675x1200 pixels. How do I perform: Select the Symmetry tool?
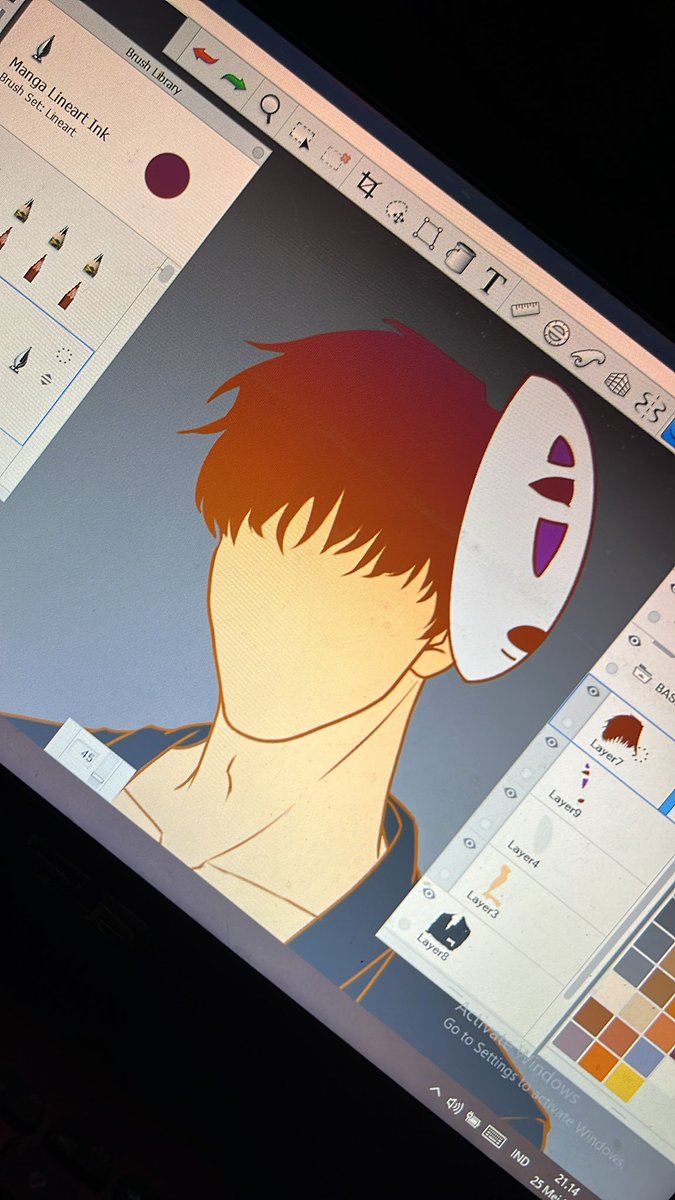(x=651, y=407)
